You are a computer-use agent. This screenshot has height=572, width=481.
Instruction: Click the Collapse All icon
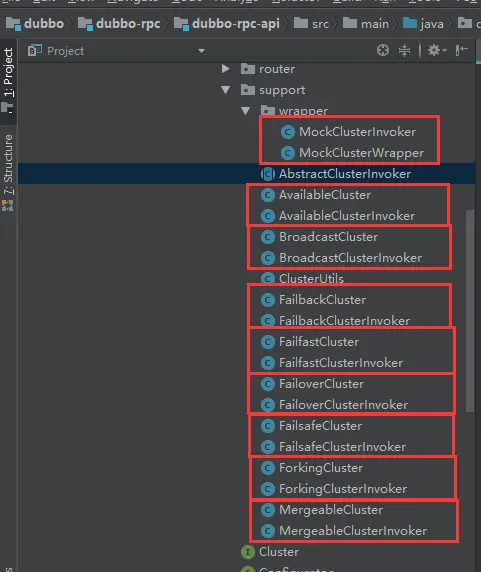click(x=404, y=50)
